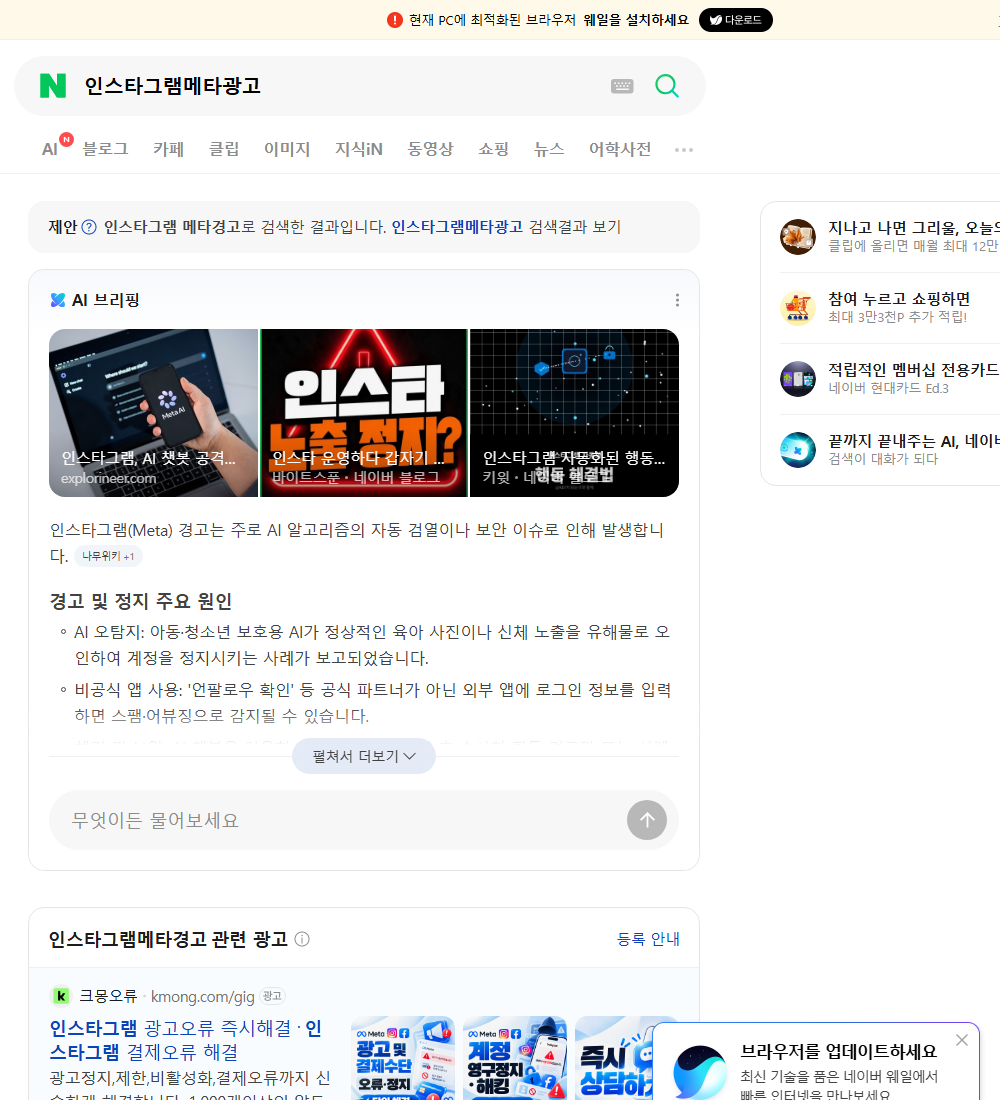
Task: Open the 인스타그램, AI 챗봇 공격 thumbnail
Action: (154, 412)
